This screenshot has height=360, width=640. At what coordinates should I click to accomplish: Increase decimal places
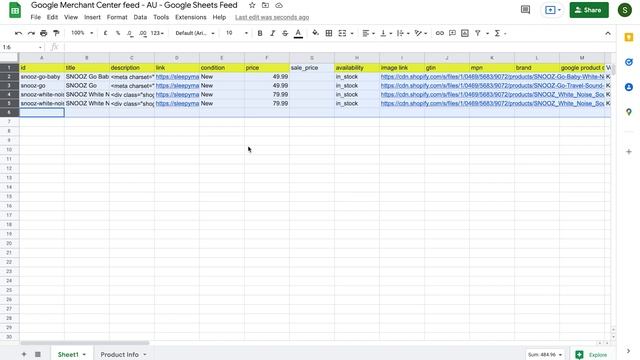(142, 33)
